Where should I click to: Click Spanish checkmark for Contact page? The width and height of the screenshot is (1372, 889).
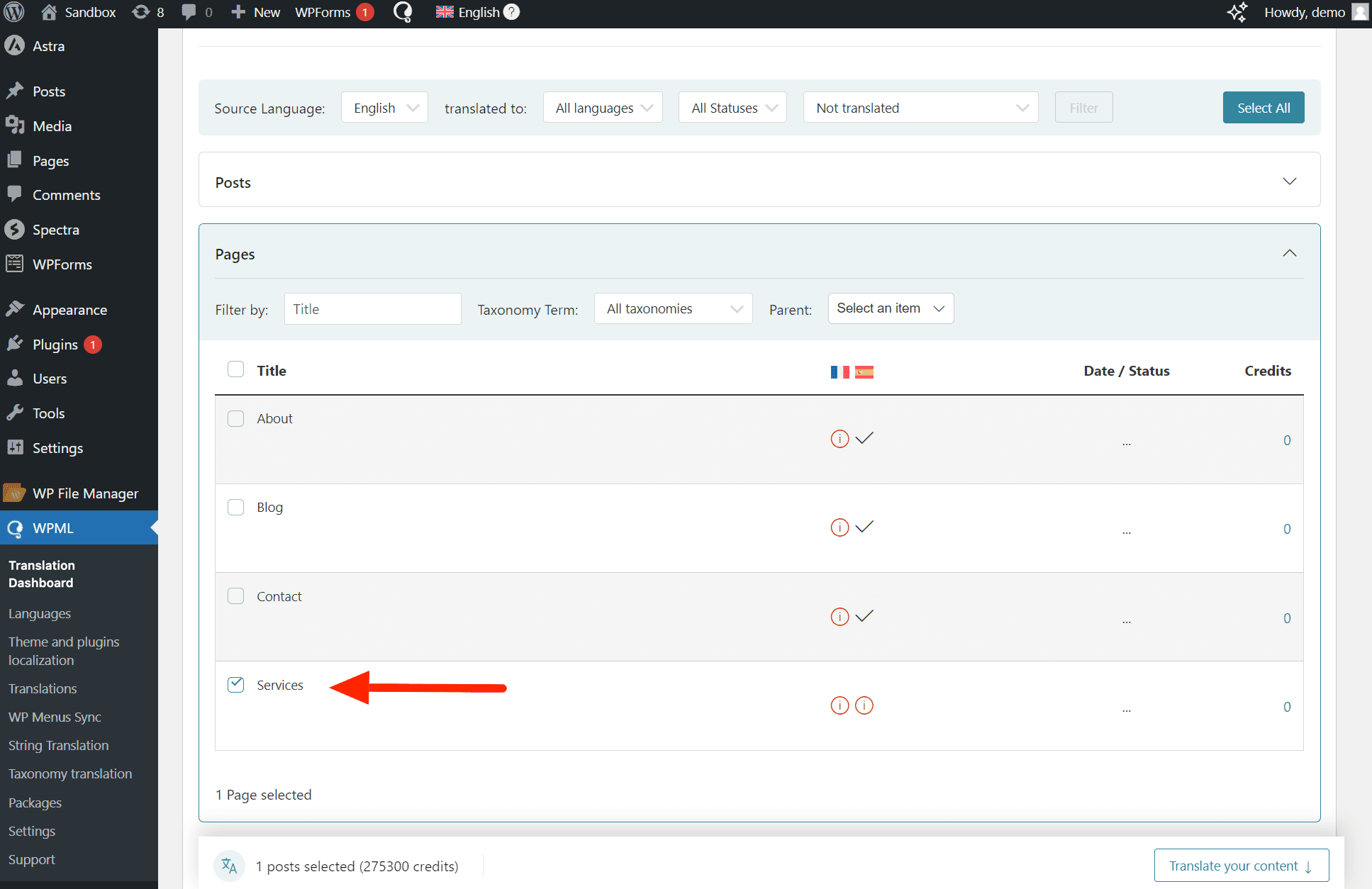pos(864,616)
